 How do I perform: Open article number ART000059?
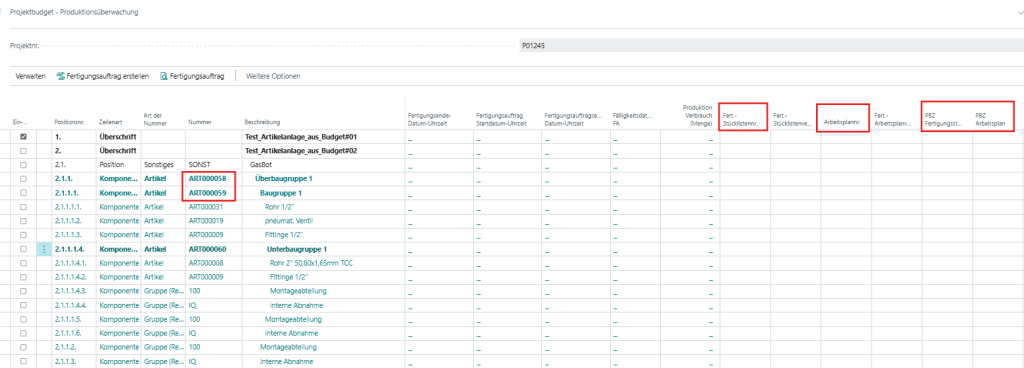208,193
